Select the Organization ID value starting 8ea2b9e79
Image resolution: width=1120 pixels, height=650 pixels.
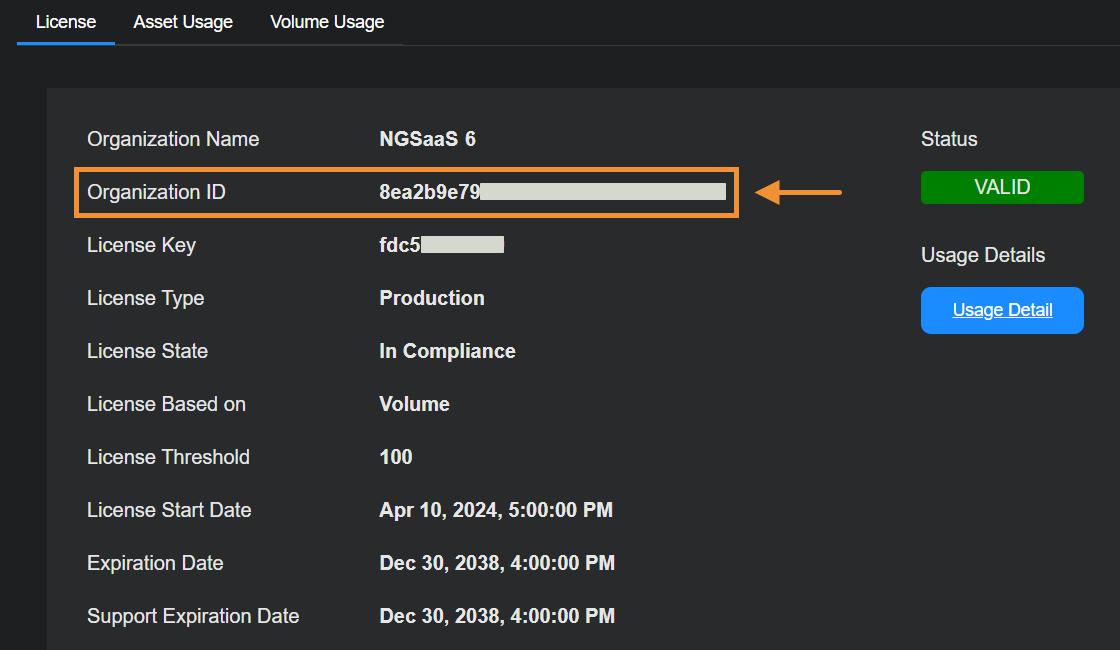[x=552, y=192]
